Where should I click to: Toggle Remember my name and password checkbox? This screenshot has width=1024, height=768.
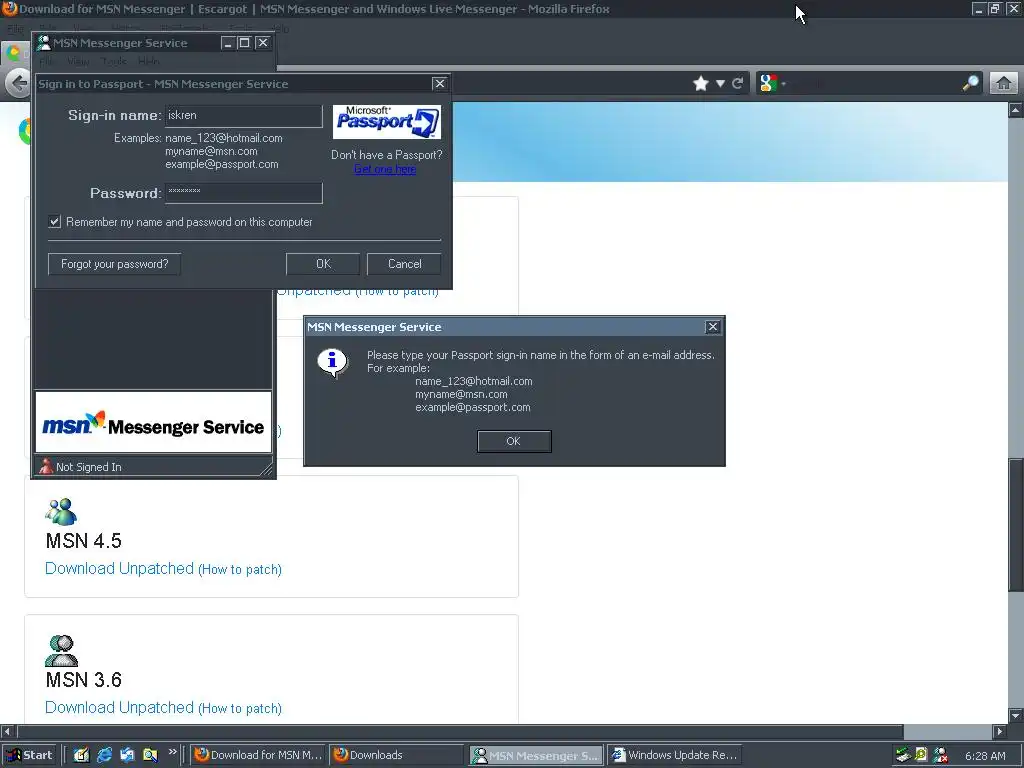tap(55, 222)
